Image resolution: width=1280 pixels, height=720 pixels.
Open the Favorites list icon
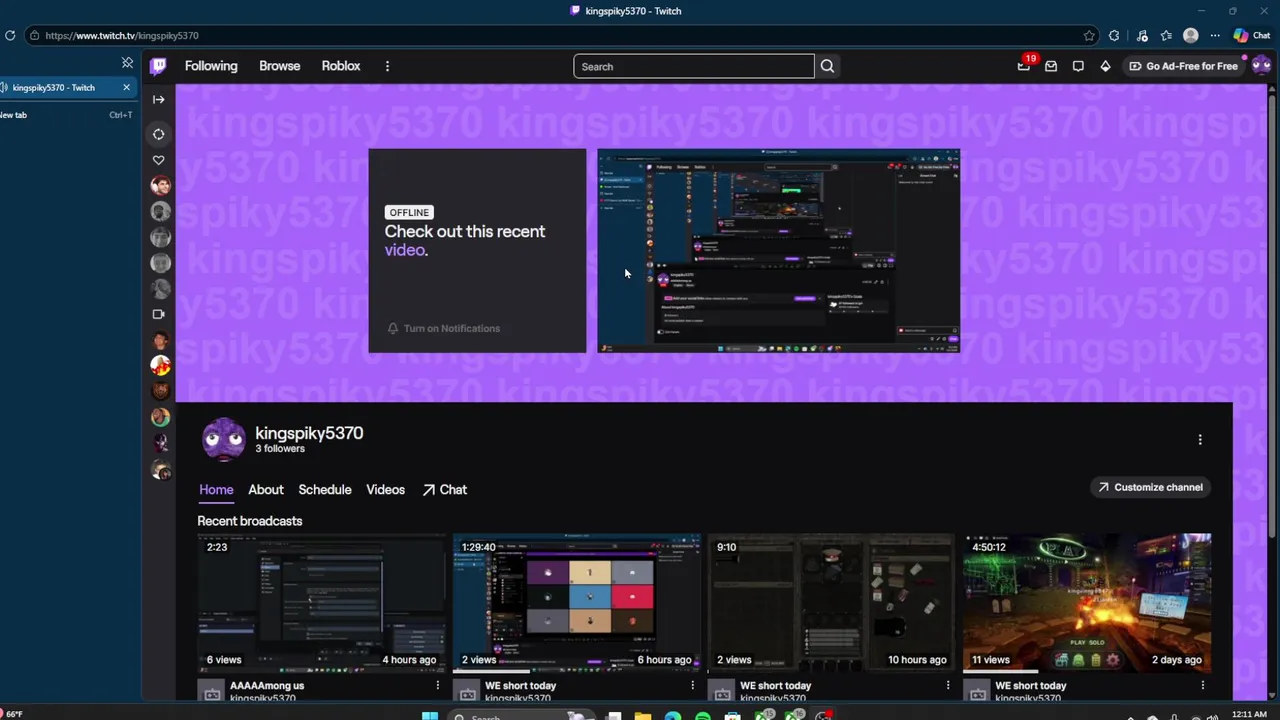click(1166, 36)
